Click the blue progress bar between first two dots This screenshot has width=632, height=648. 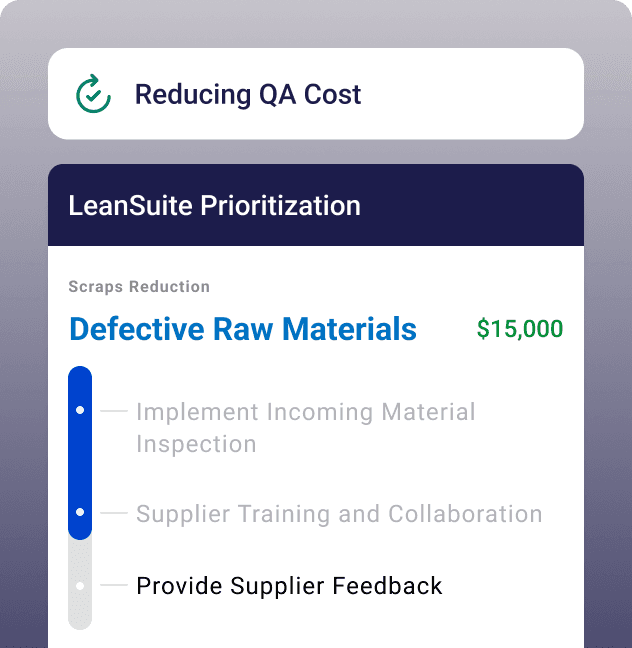(80, 461)
